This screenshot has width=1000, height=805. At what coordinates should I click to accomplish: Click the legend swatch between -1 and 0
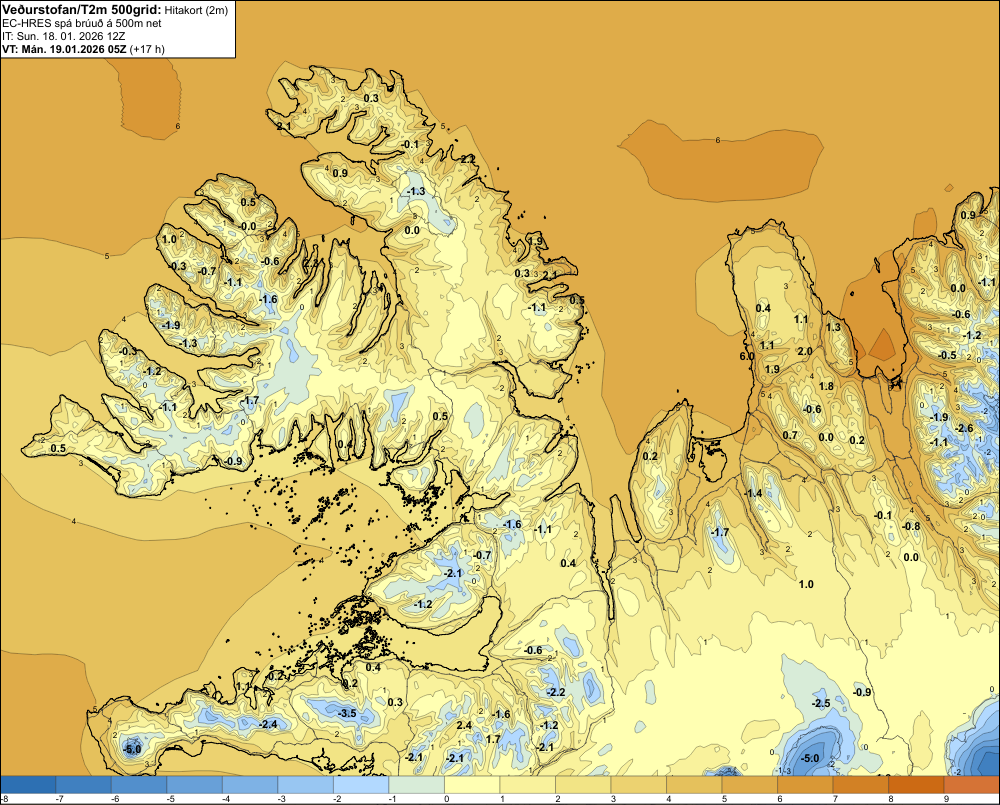coord(416,784)
